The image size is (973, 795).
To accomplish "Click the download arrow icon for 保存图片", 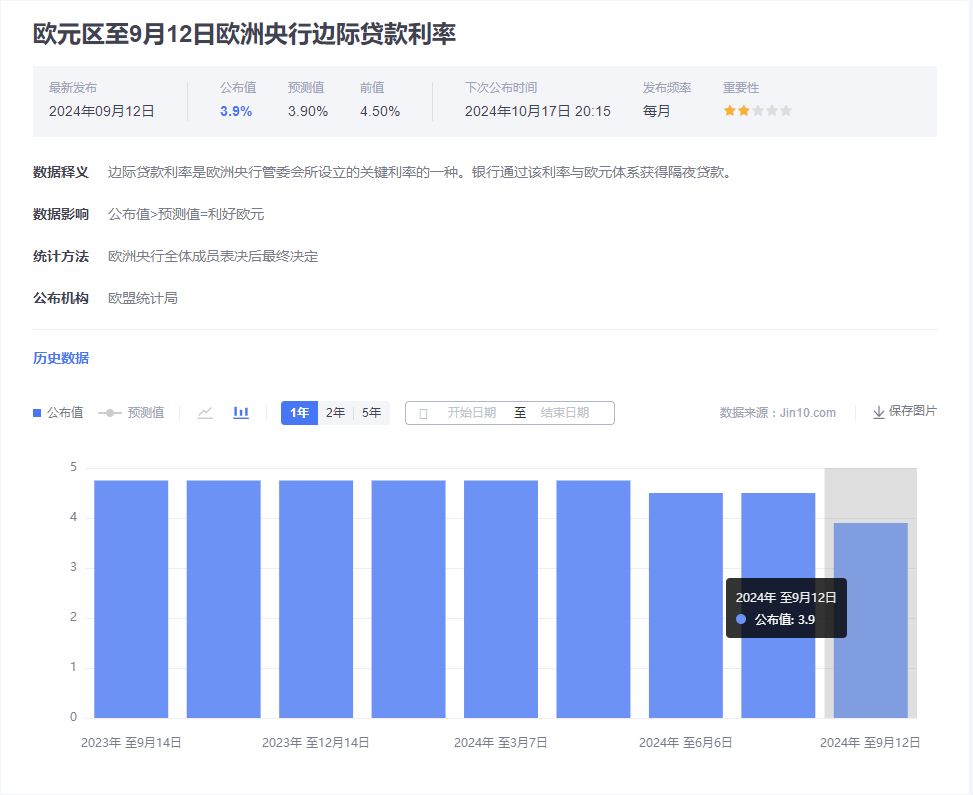I will coord(879,412).
